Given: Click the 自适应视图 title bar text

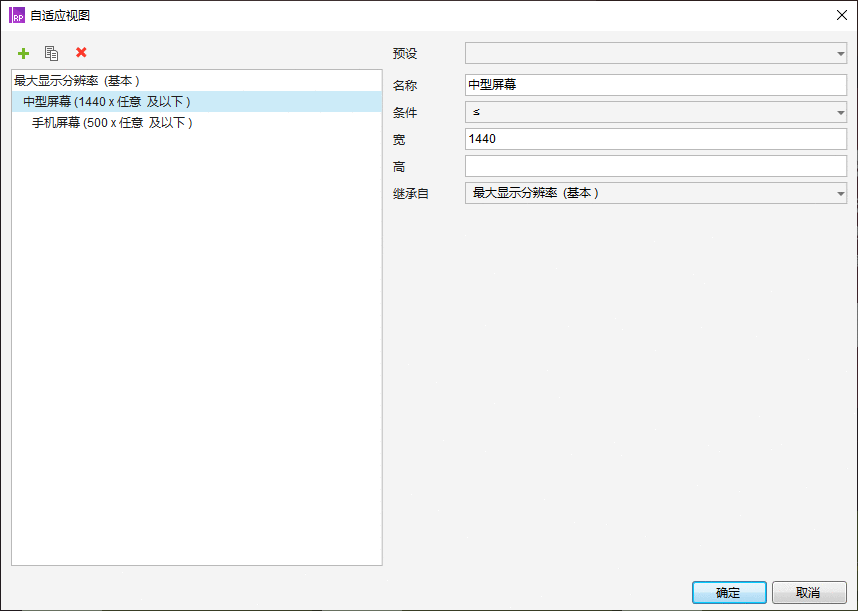Looking at the screenshot, I should tap(60, 15).
